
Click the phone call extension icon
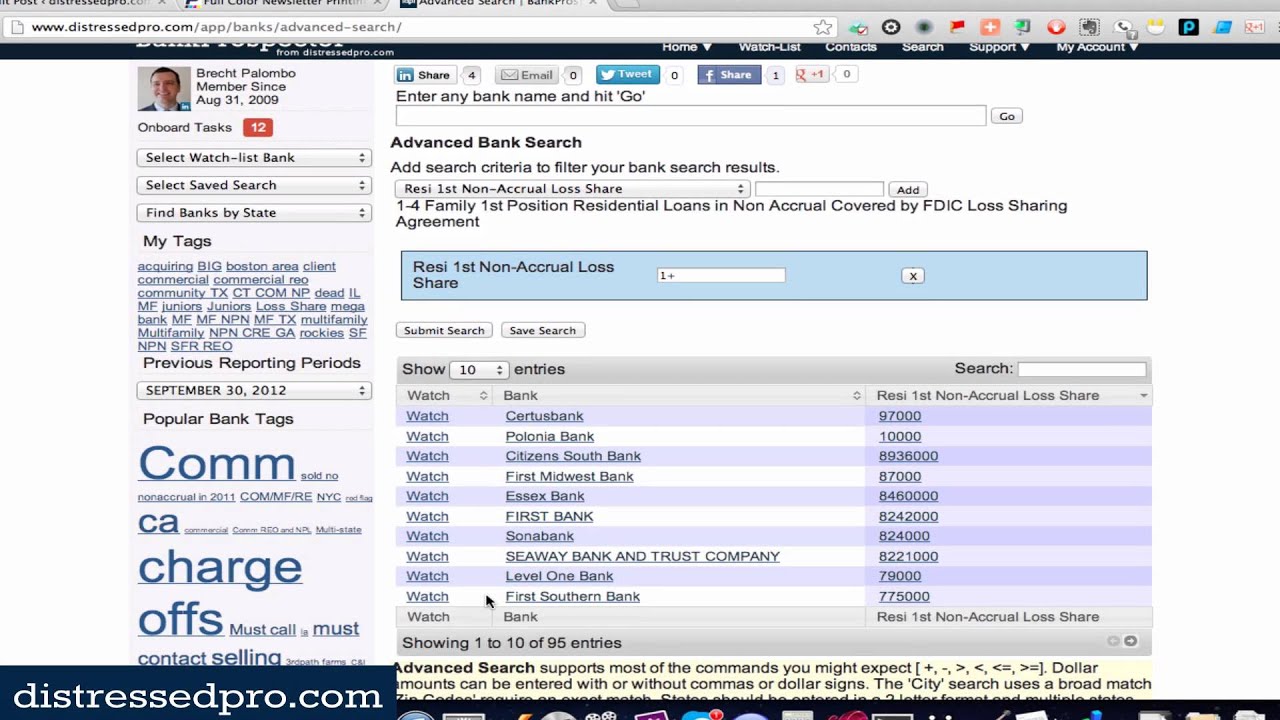(1123, 27)
